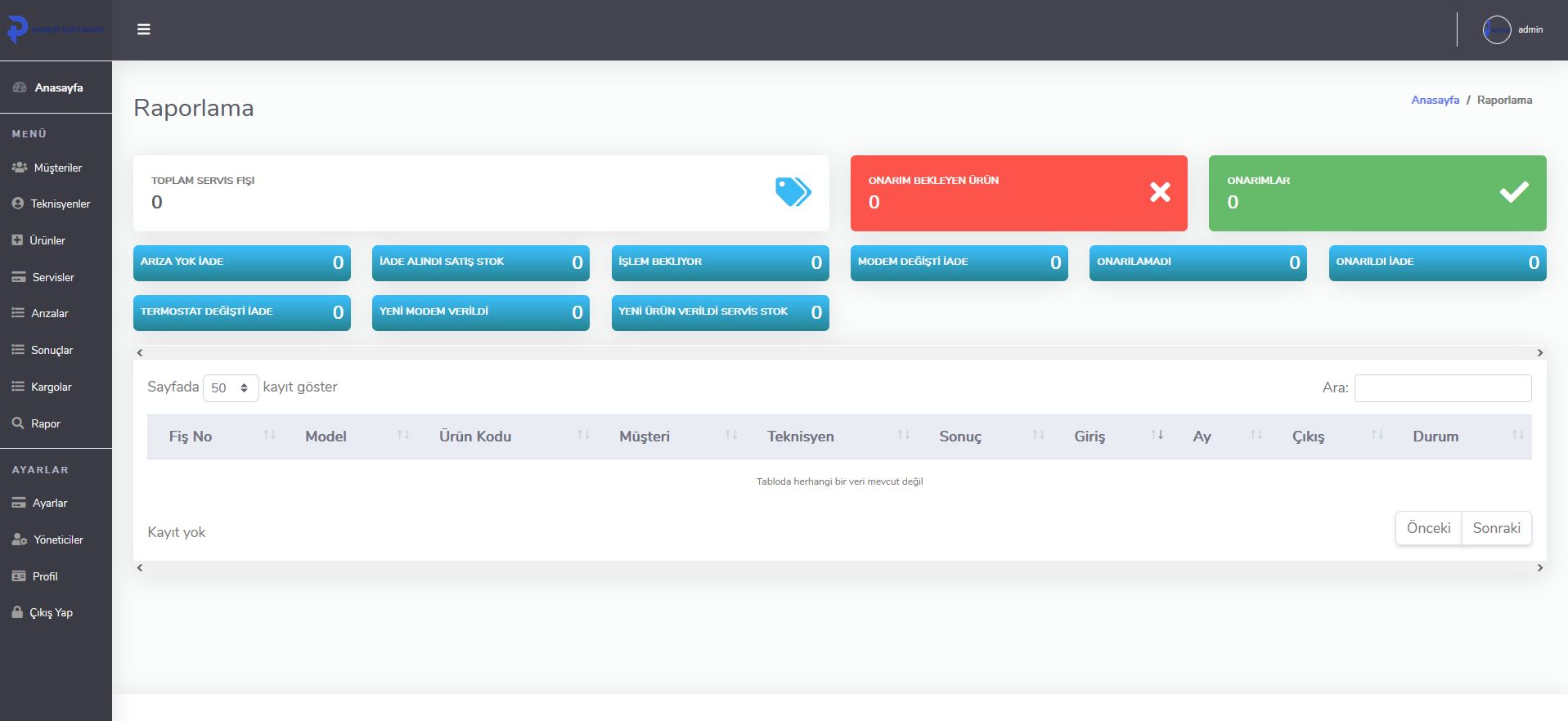Go to the Ayarlar settings page
1568x721 pixels.
click(x=49, y=503)
